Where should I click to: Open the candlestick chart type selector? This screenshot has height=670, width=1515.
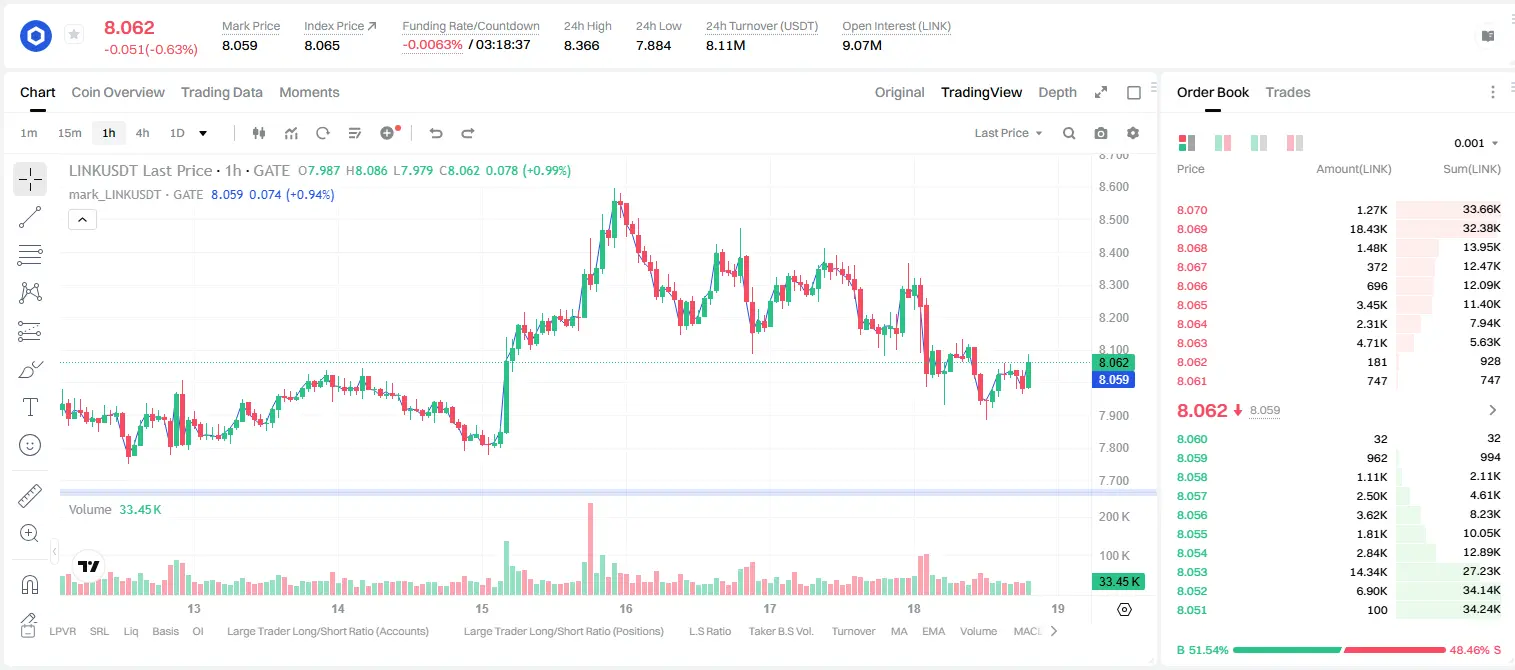[x=259, y=133]
